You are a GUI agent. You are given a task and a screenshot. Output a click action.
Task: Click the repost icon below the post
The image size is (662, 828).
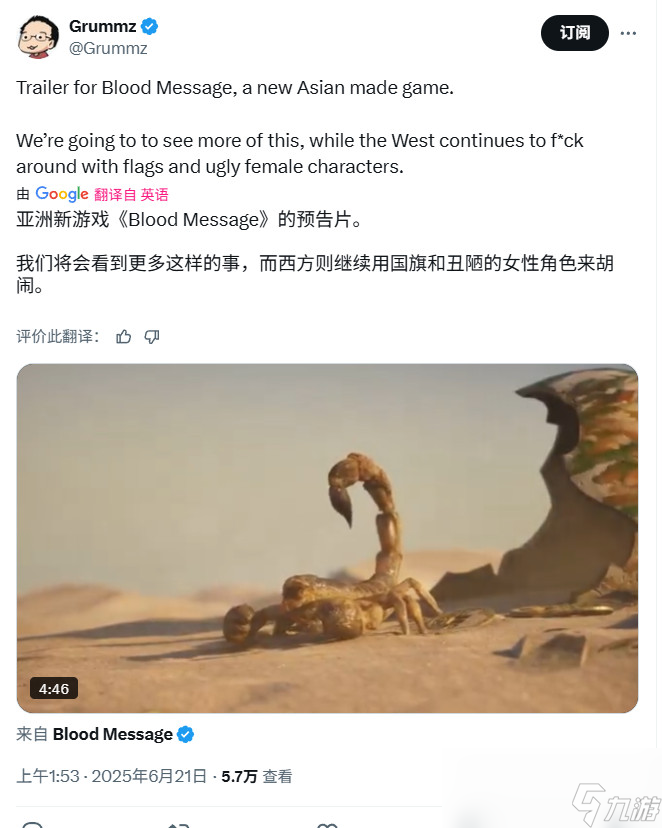pos(178,825)
